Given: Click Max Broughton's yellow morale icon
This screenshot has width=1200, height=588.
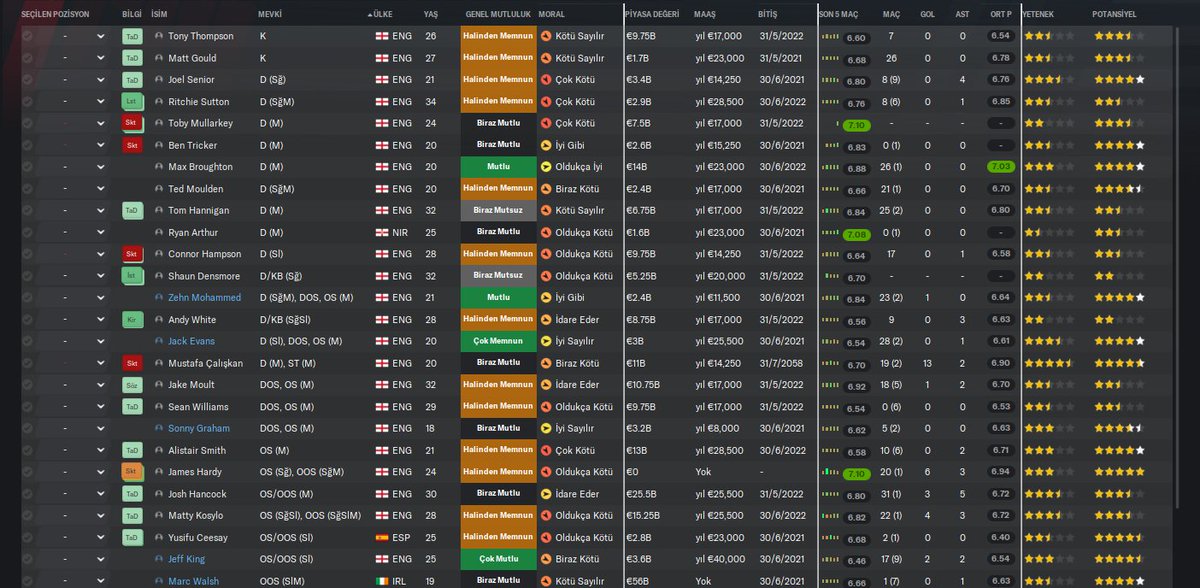Looking at the screenshot, I should pyautogui.click(x=546, y=167).
